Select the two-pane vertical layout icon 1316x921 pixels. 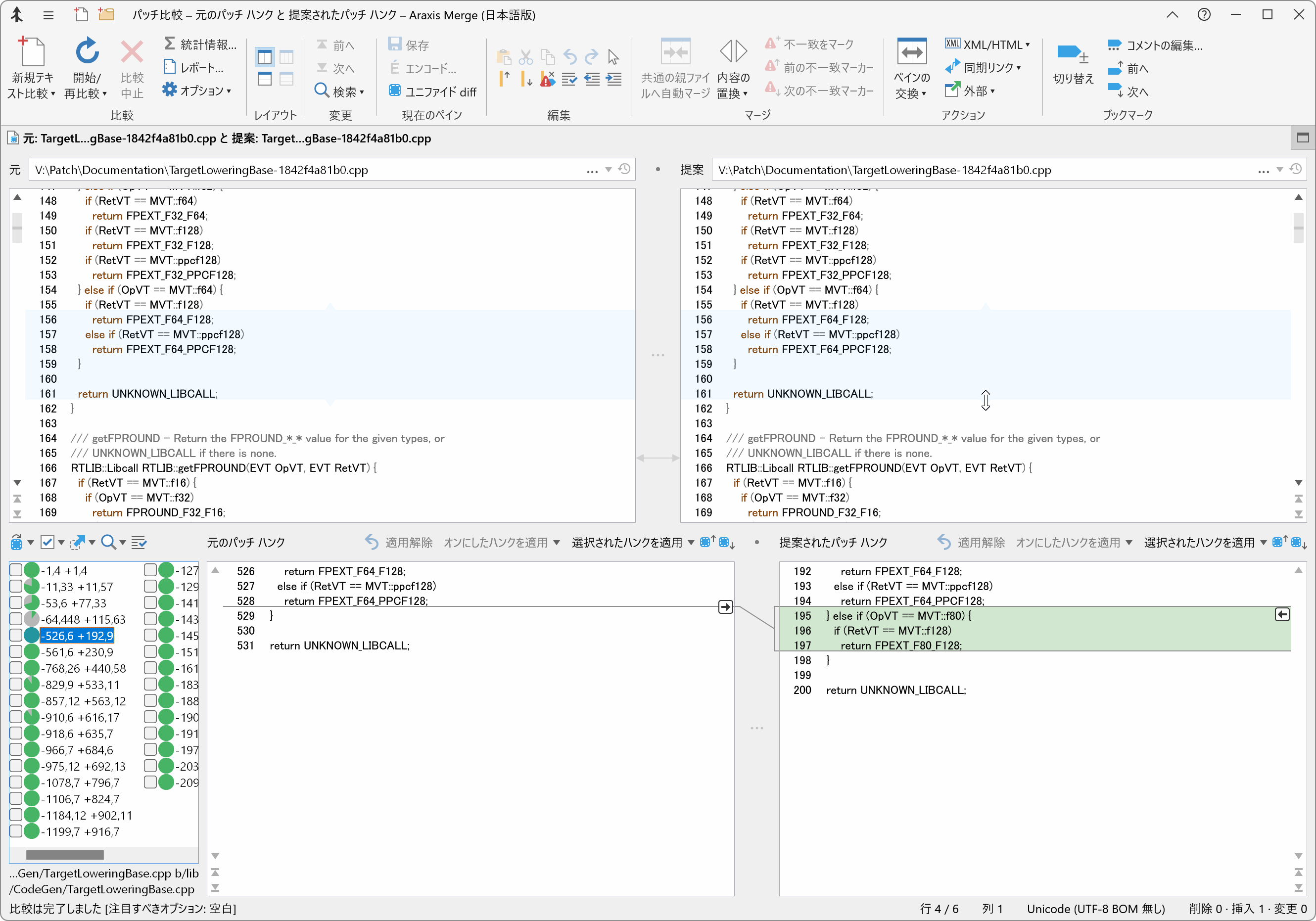pos(265,57)
